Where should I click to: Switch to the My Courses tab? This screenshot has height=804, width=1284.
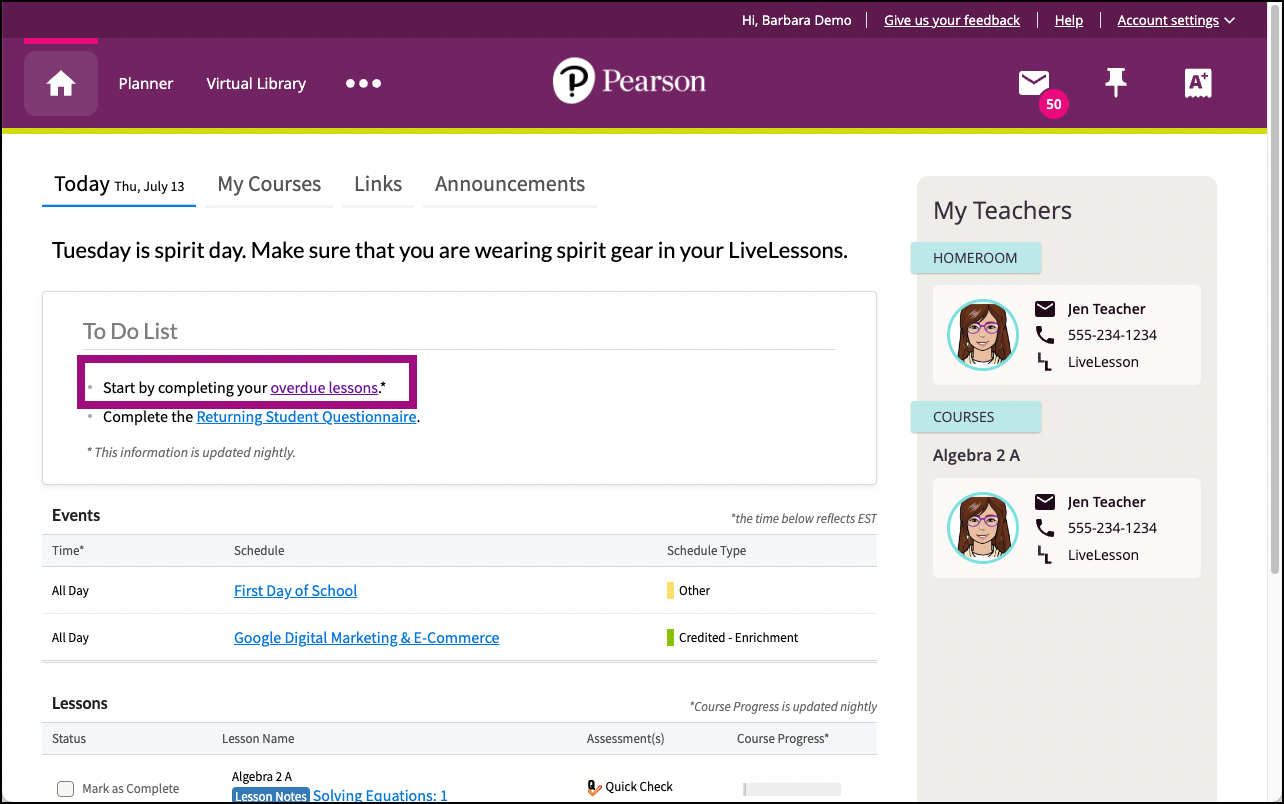click(269, 184)
